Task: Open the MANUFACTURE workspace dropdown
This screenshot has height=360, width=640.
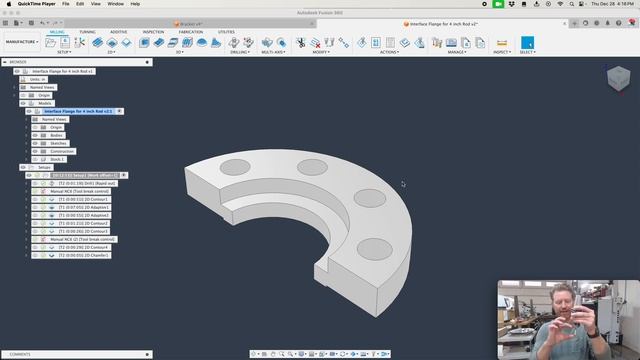Action: coord(22,42)
